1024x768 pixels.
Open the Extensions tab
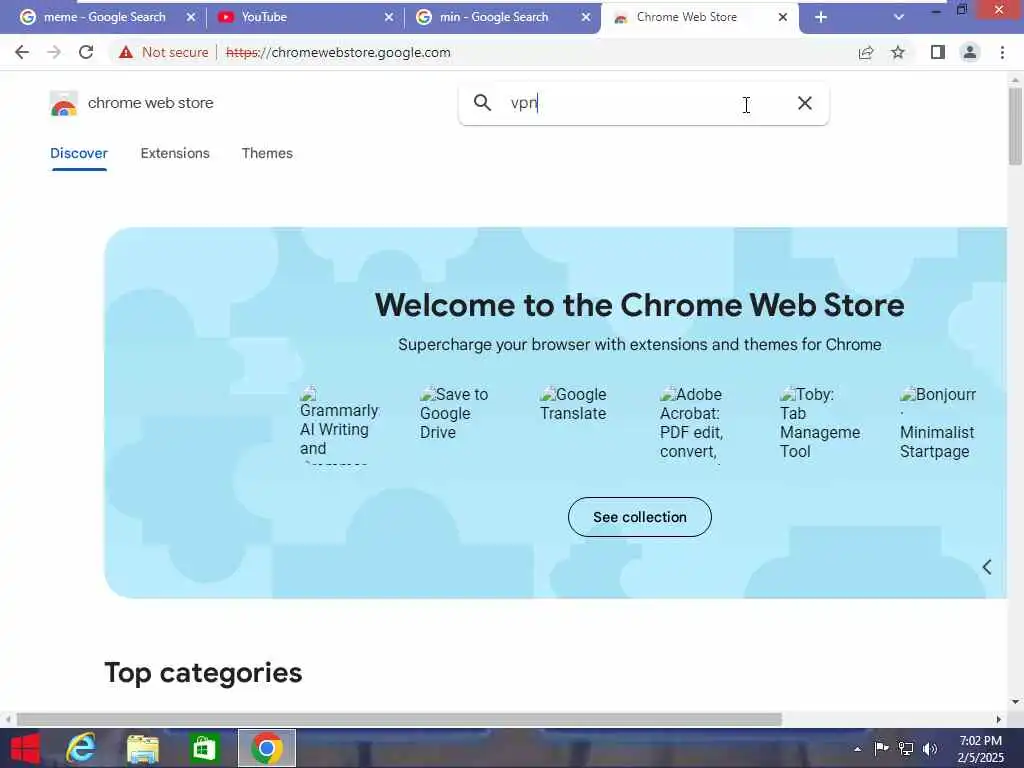[x=175, y=153]
